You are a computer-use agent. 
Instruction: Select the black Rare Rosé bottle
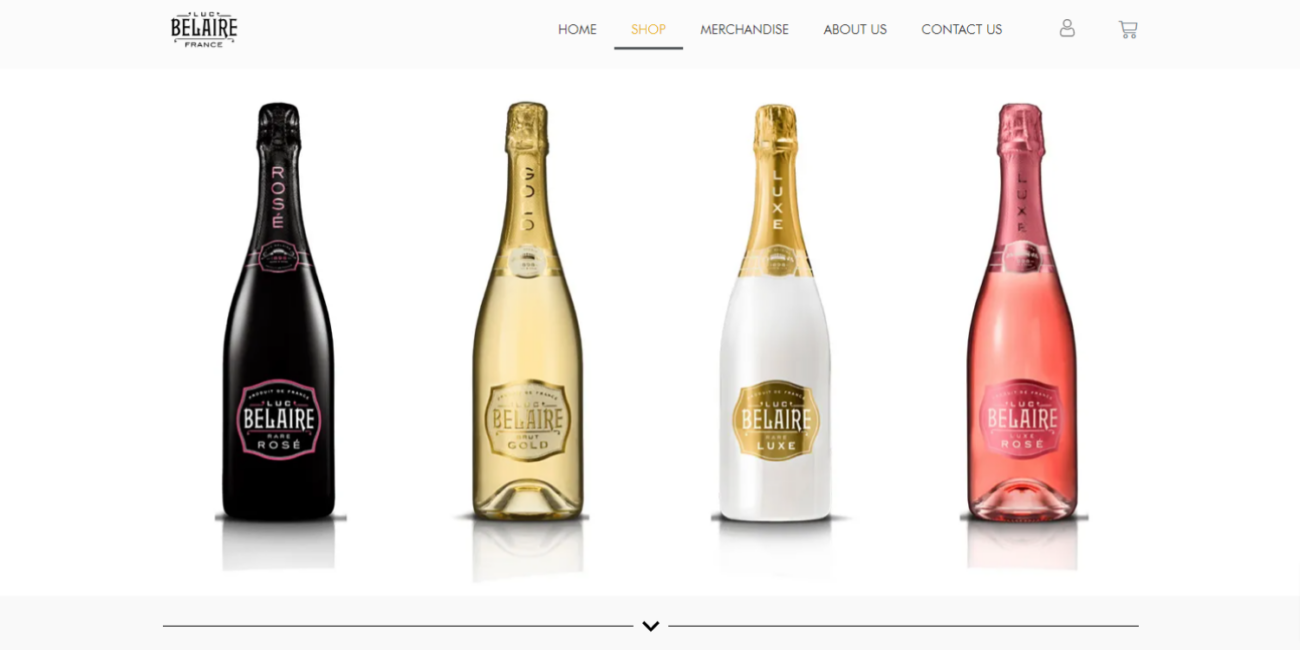pyautogui.click(x=279, y=312)
